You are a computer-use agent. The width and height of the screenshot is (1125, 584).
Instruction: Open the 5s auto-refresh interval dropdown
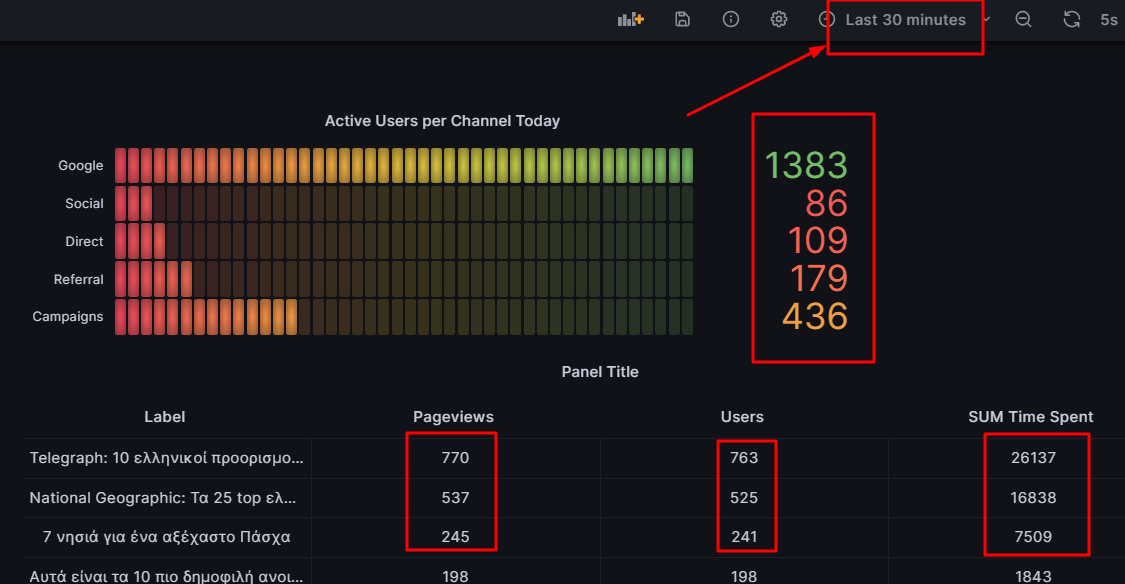pos(1108,19)
